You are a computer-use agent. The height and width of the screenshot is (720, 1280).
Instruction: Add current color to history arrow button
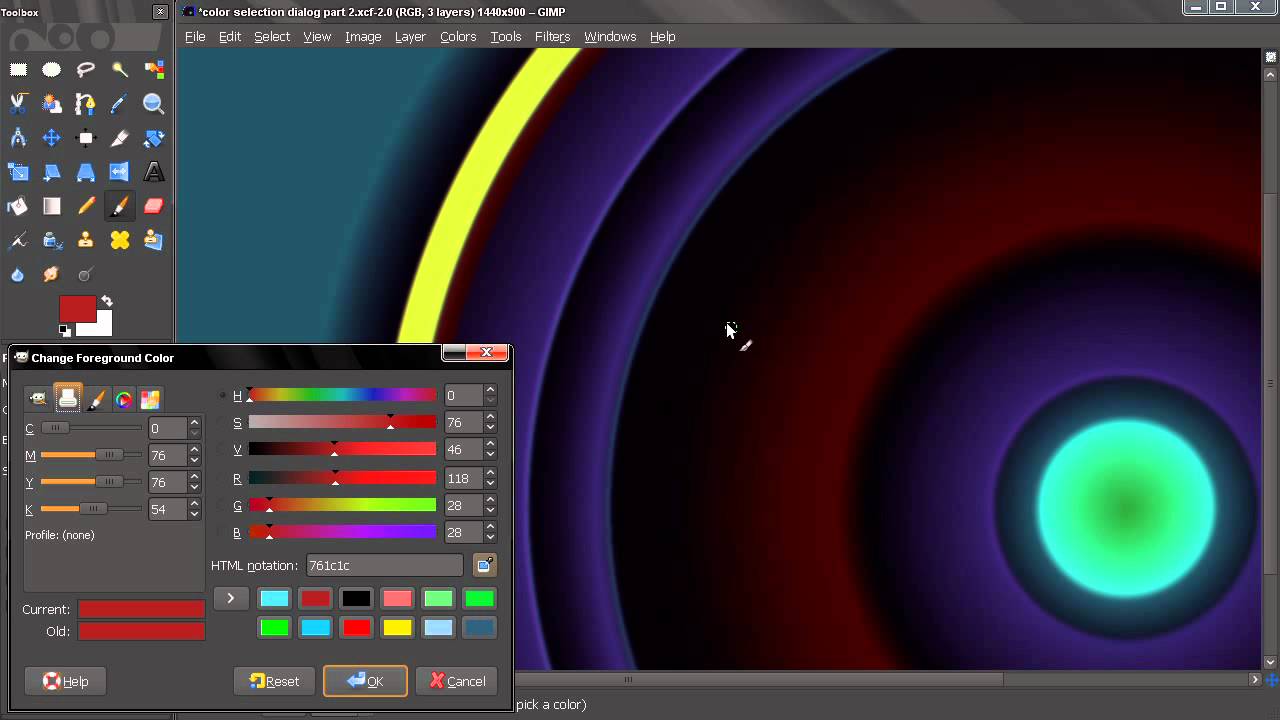click(230, 598)
